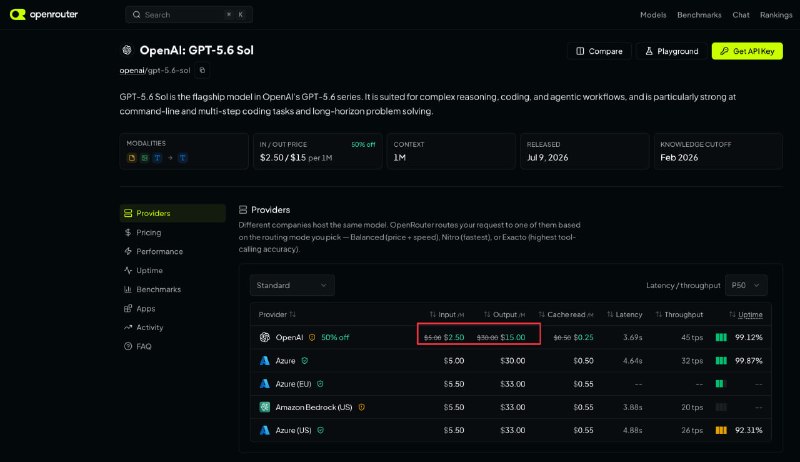
Task: Open the Standard routing dropdown
Action: (x=292, y=285)
